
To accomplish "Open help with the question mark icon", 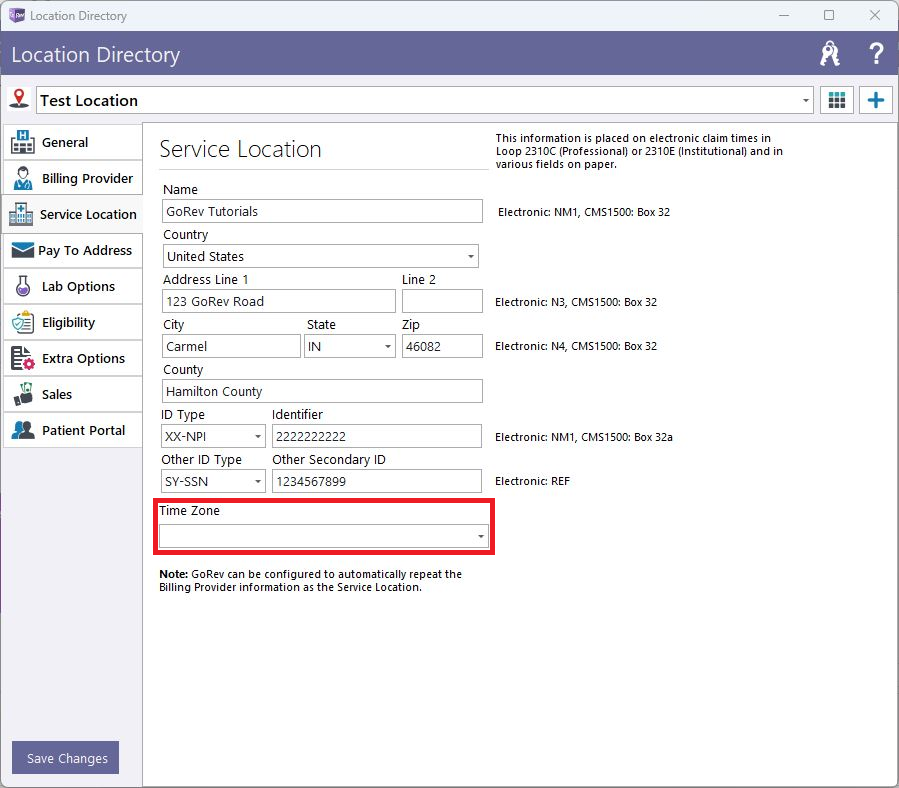I will pyautogui.click(x=875, y=54).
